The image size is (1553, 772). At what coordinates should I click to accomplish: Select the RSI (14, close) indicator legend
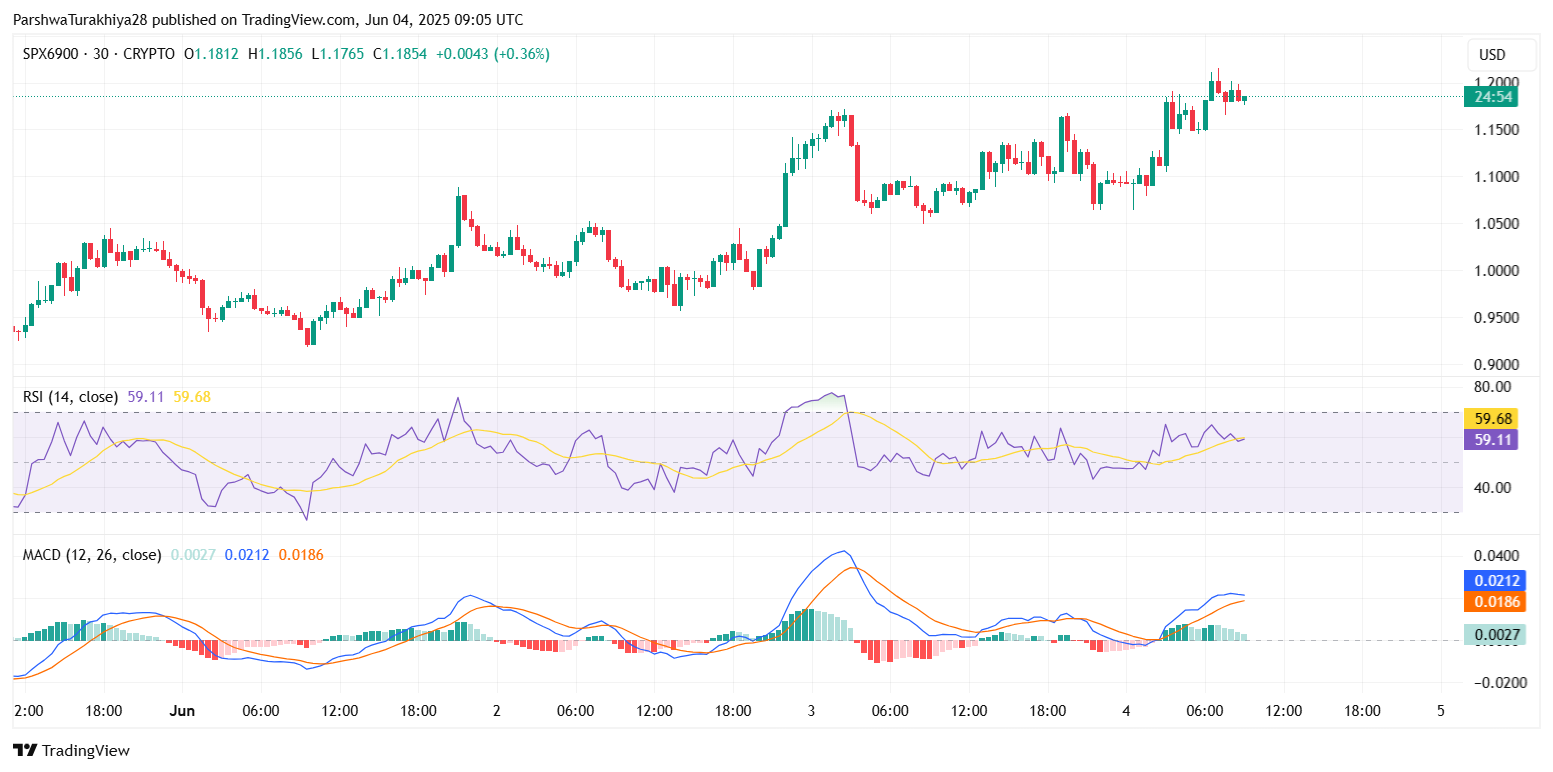[70, 397]
